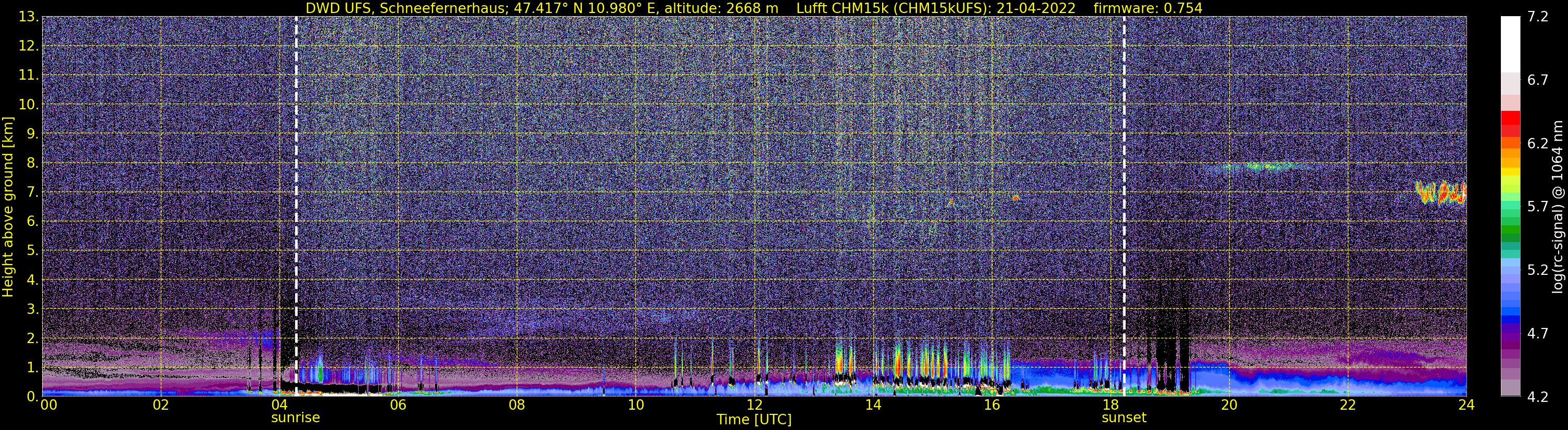The image size is (1568, 430).
Task: Click the sunset dashed vertical line
Action: pyautogui.click(x=1124, y=207)
